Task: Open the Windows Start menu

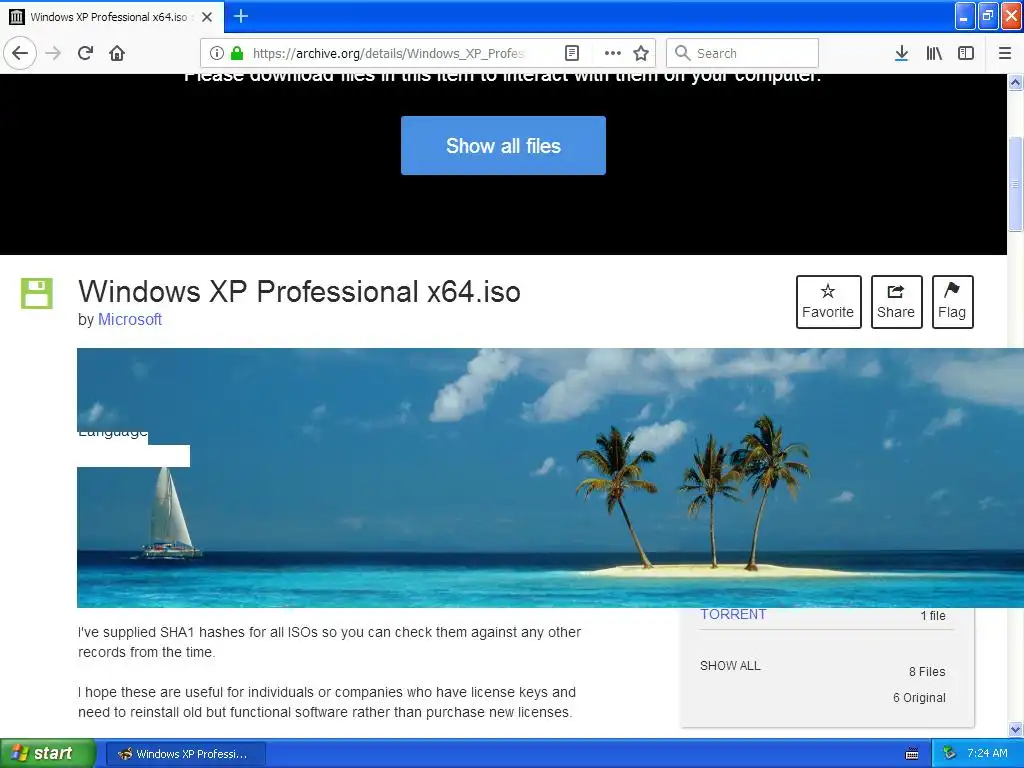Action: point(47,753)
